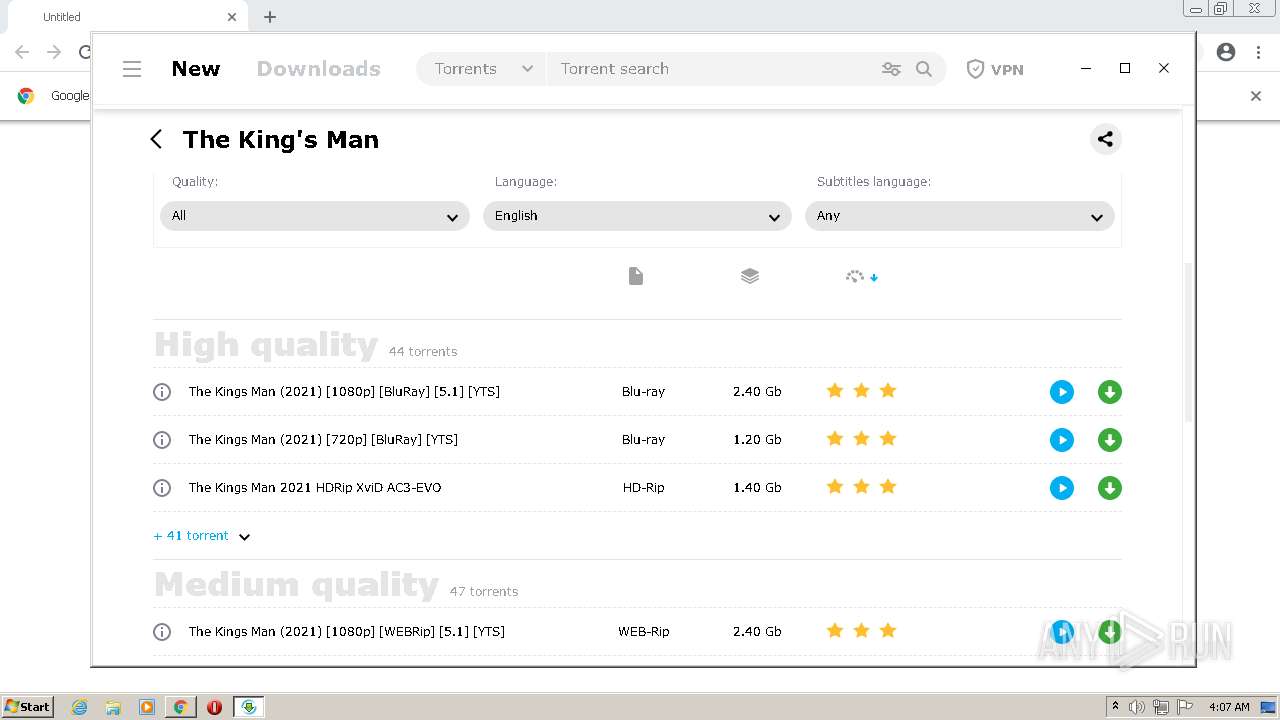Image resolution: width=1280 pixels, height=720 pixels.
Task: Show hidden system tray icons
Action: pos(1115,707)
